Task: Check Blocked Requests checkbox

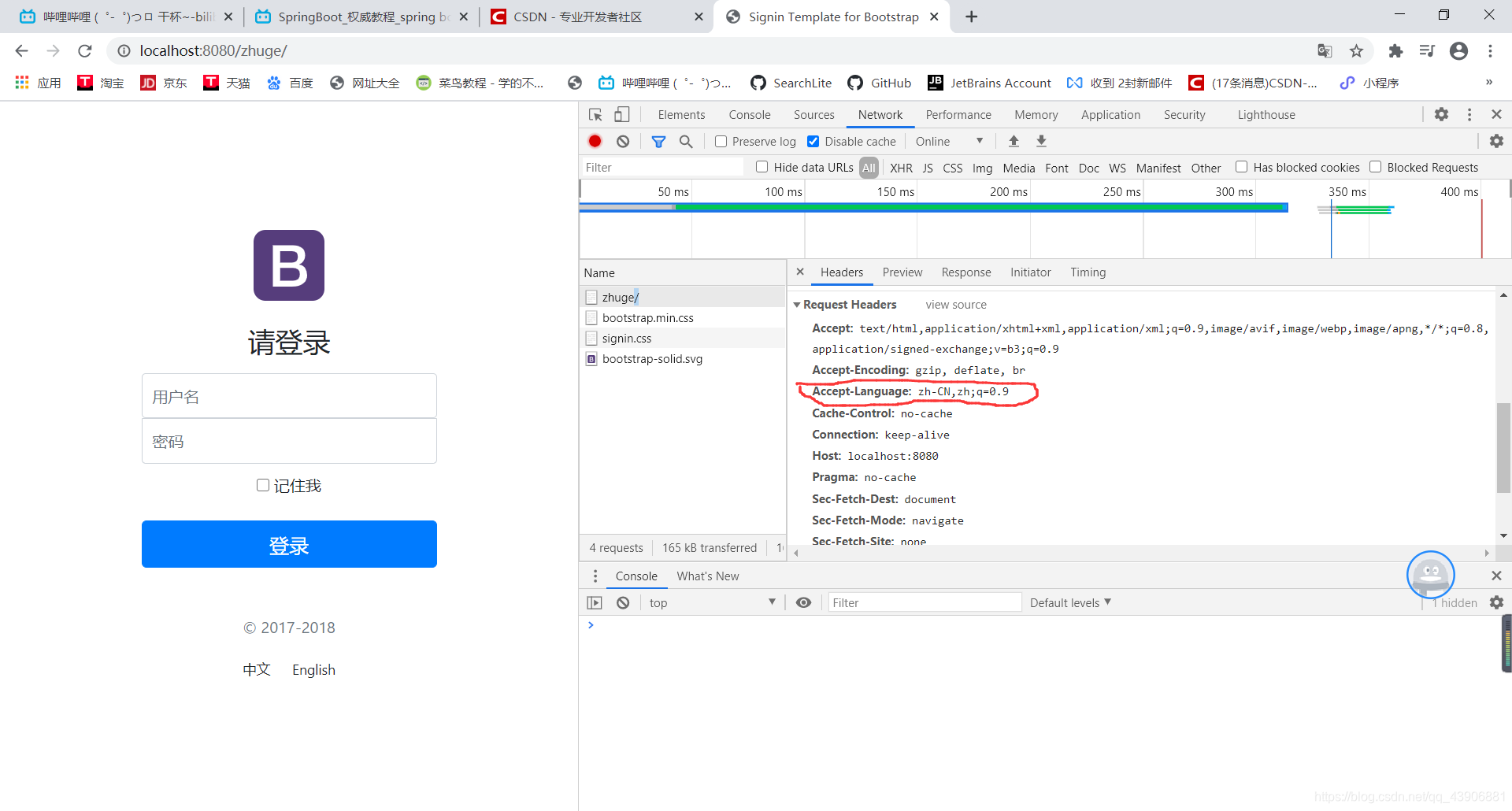Action: click(x=1375, y=167)
